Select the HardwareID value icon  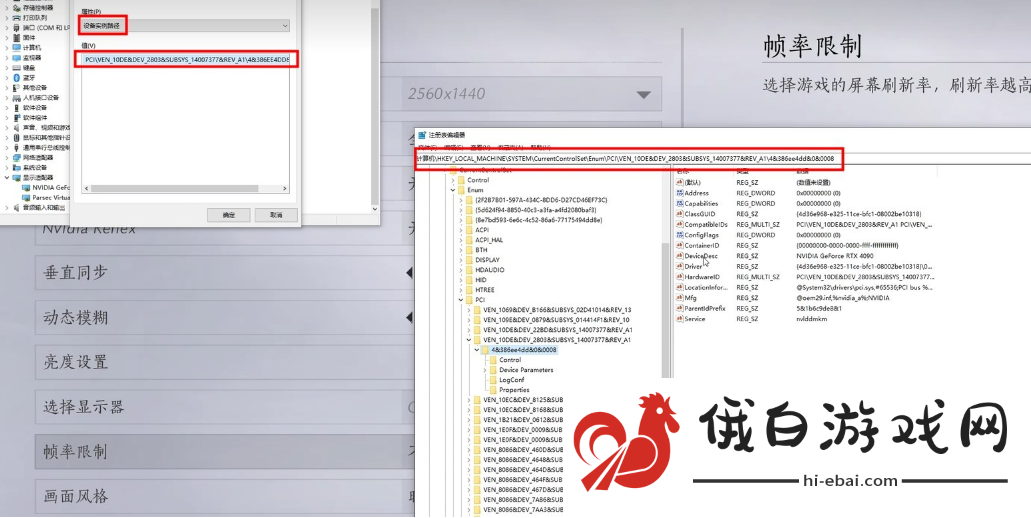(679, 277)
